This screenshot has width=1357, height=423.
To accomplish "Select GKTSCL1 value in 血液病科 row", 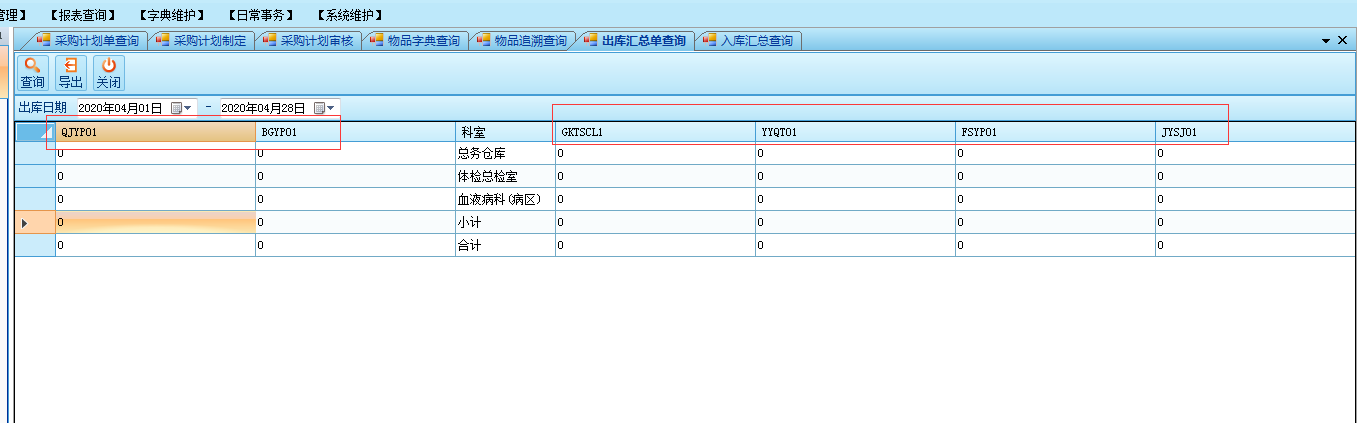I will (x=655, y=199).
